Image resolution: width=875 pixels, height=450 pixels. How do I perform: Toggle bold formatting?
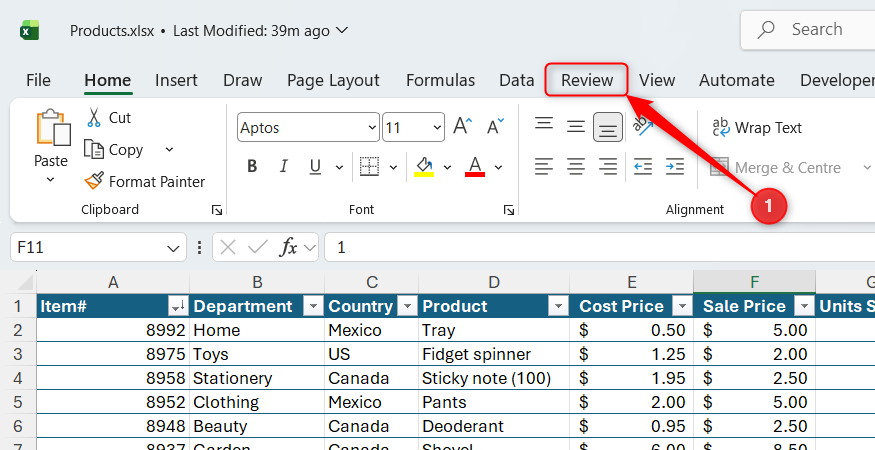252,166
